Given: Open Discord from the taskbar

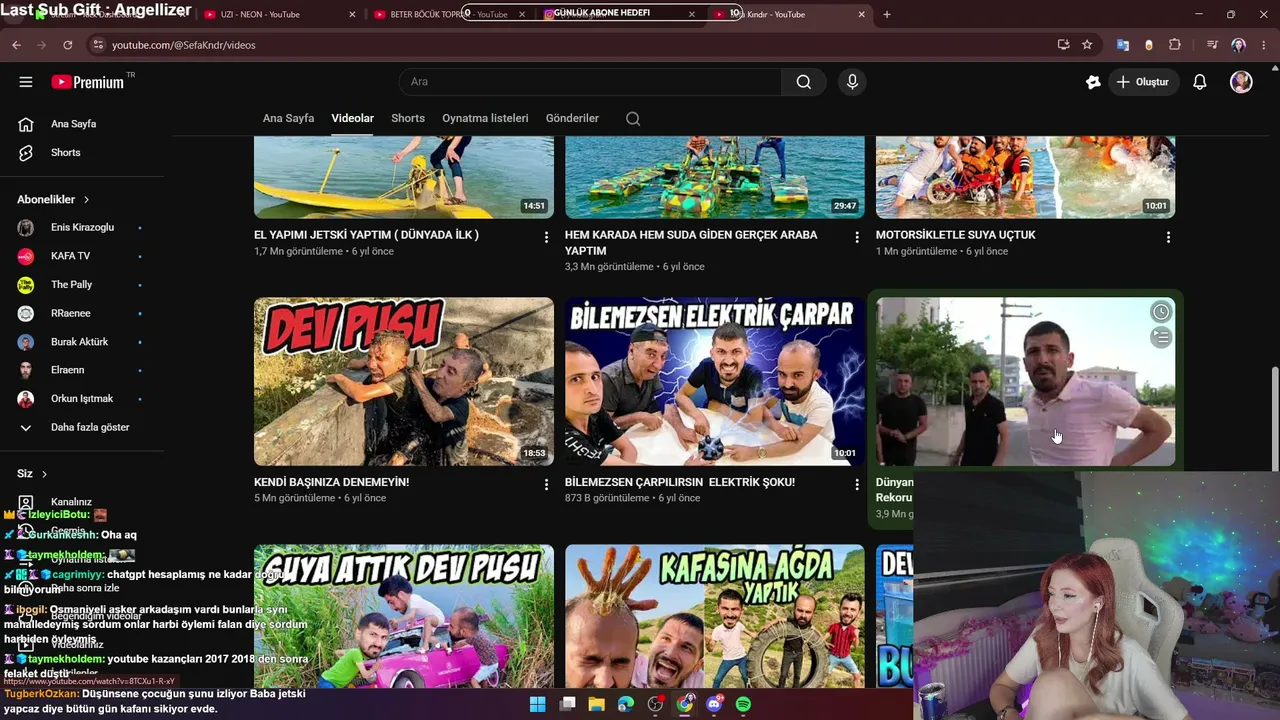Looking at the screenshot, I should coord(714,704).
